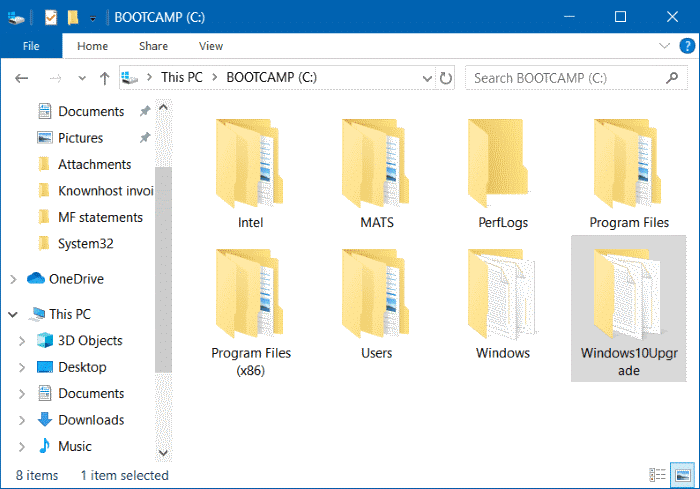Open the address bar history dropdown

coord(427,79)
